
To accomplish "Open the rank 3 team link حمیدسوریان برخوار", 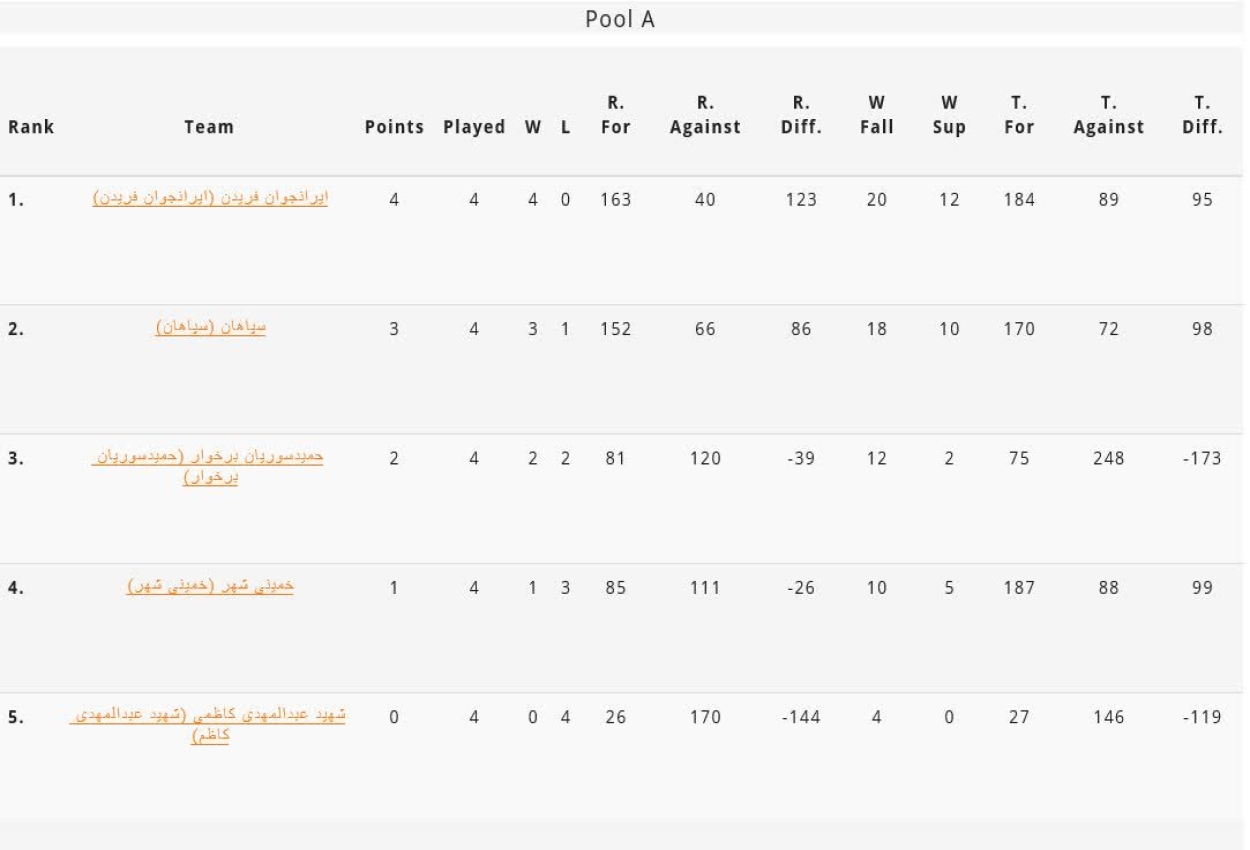I will 210,467.
